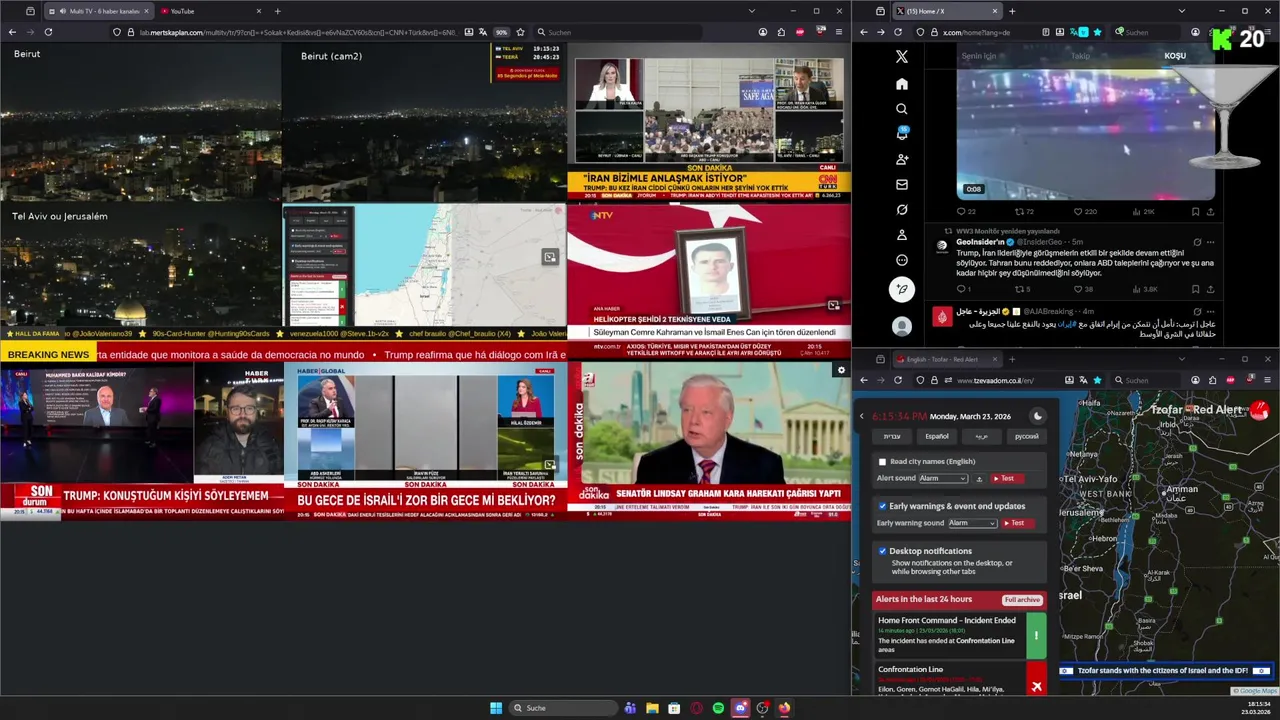Select English - Tzofar - Red Alert tab
Image resolution: width=1280 pixels, height=720 pixels.
tap(946, 359)
